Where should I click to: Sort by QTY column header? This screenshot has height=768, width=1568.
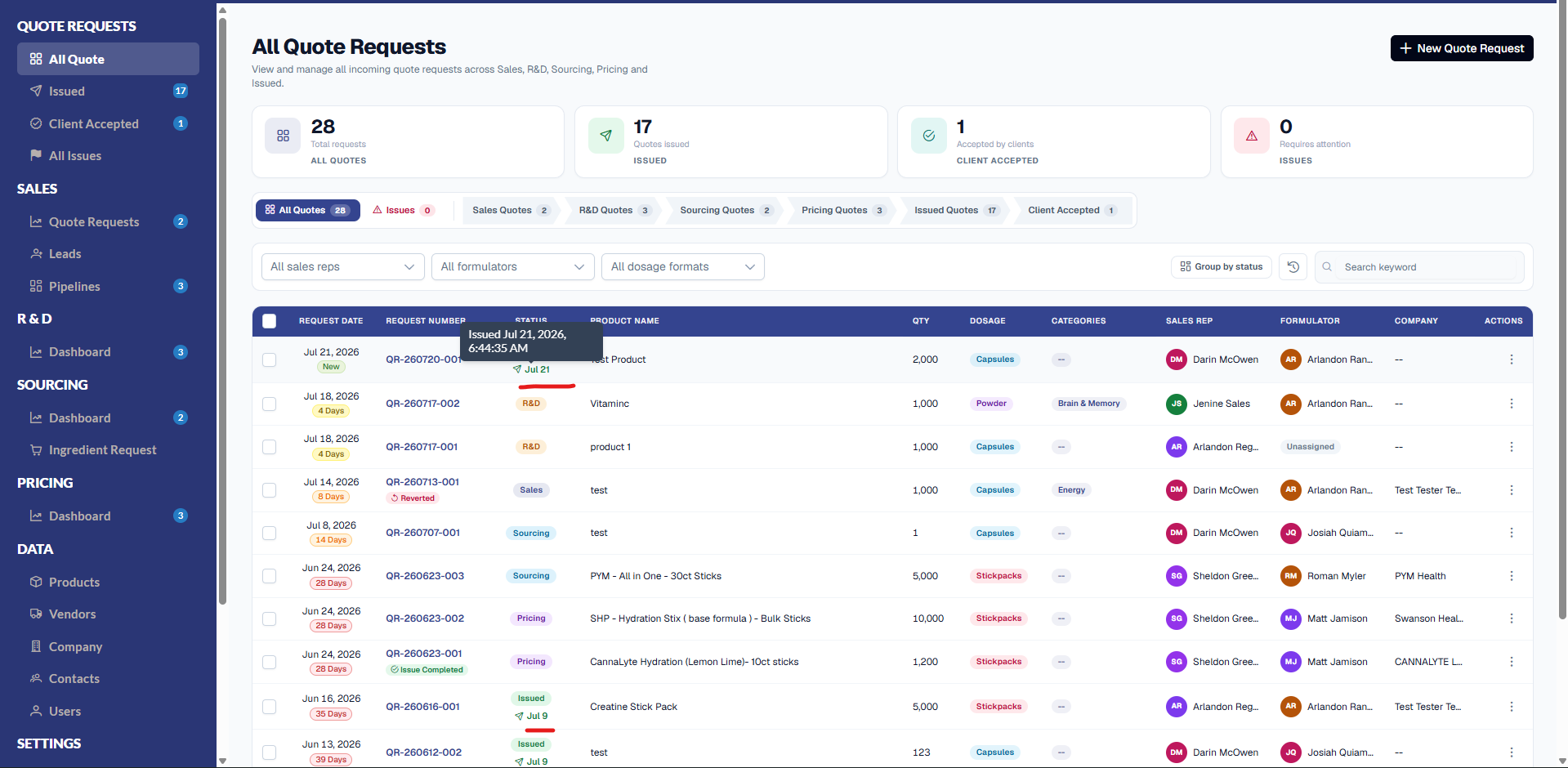coord(921,321)
